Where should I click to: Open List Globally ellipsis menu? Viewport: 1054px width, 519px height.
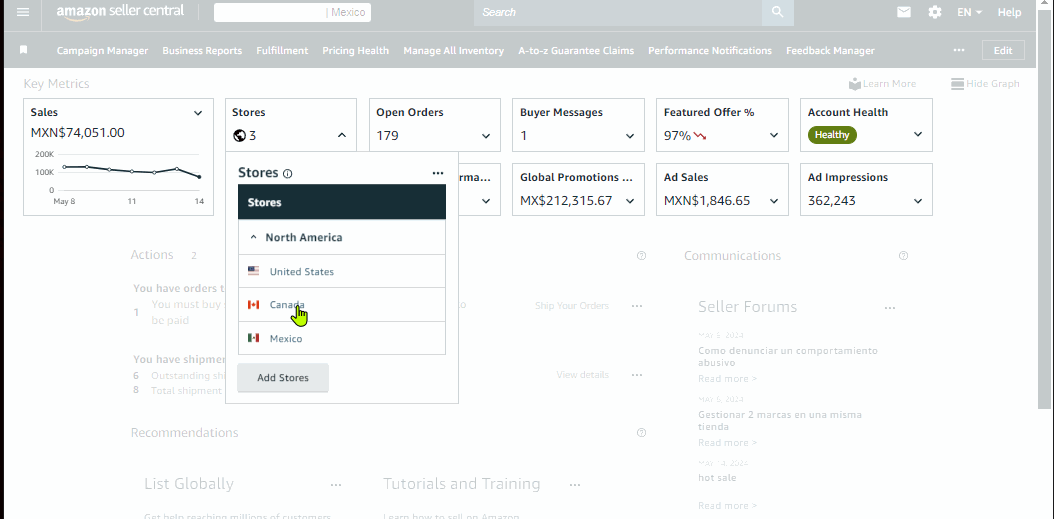[336, 485]
